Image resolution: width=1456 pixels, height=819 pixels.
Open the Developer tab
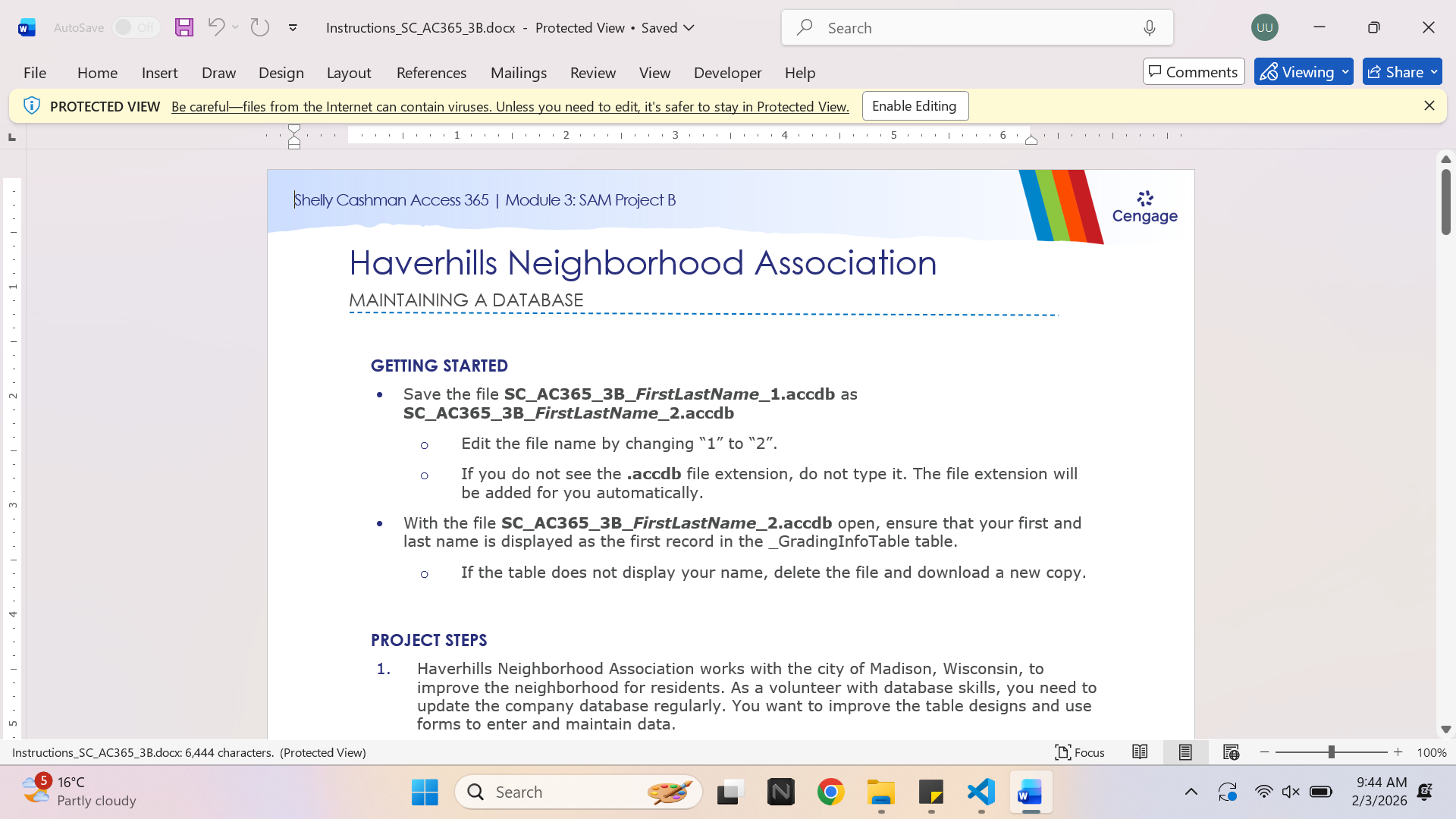tap(727, 73)
